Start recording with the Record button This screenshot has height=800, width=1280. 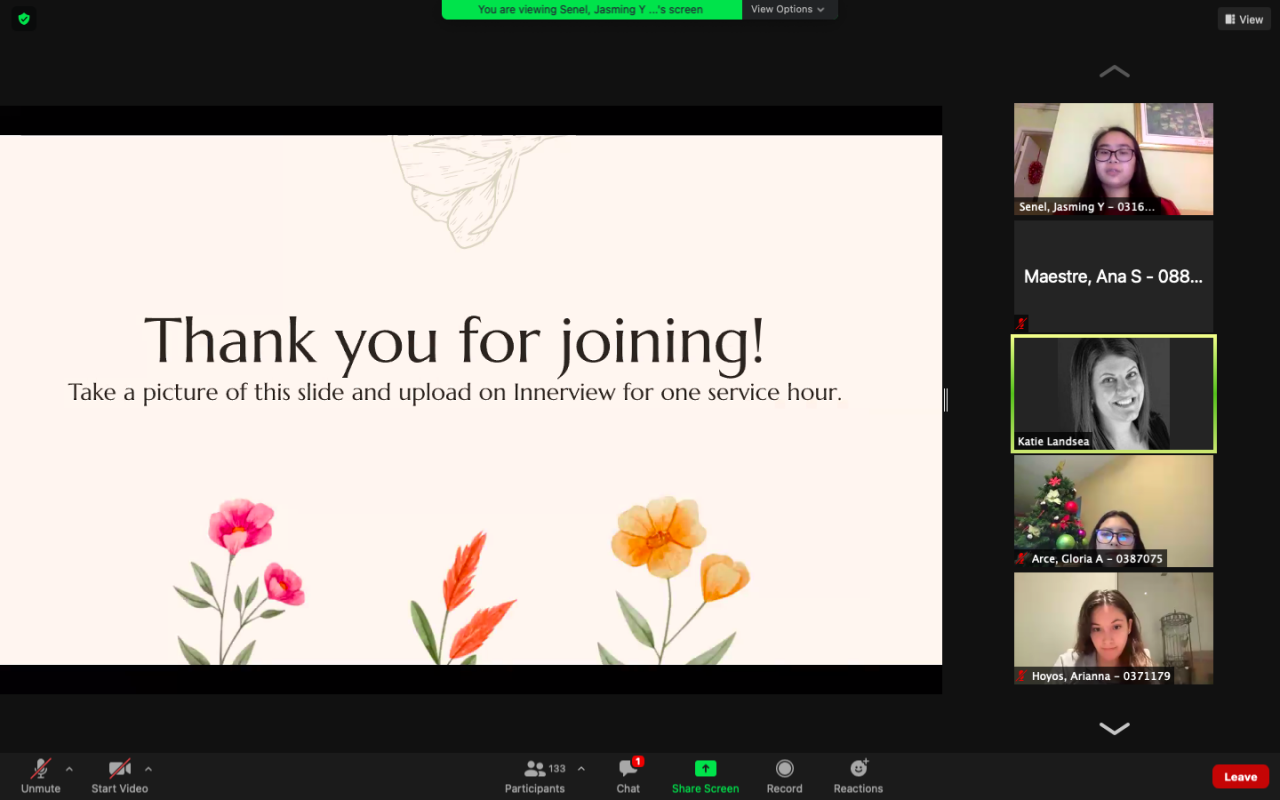point(785,775)
